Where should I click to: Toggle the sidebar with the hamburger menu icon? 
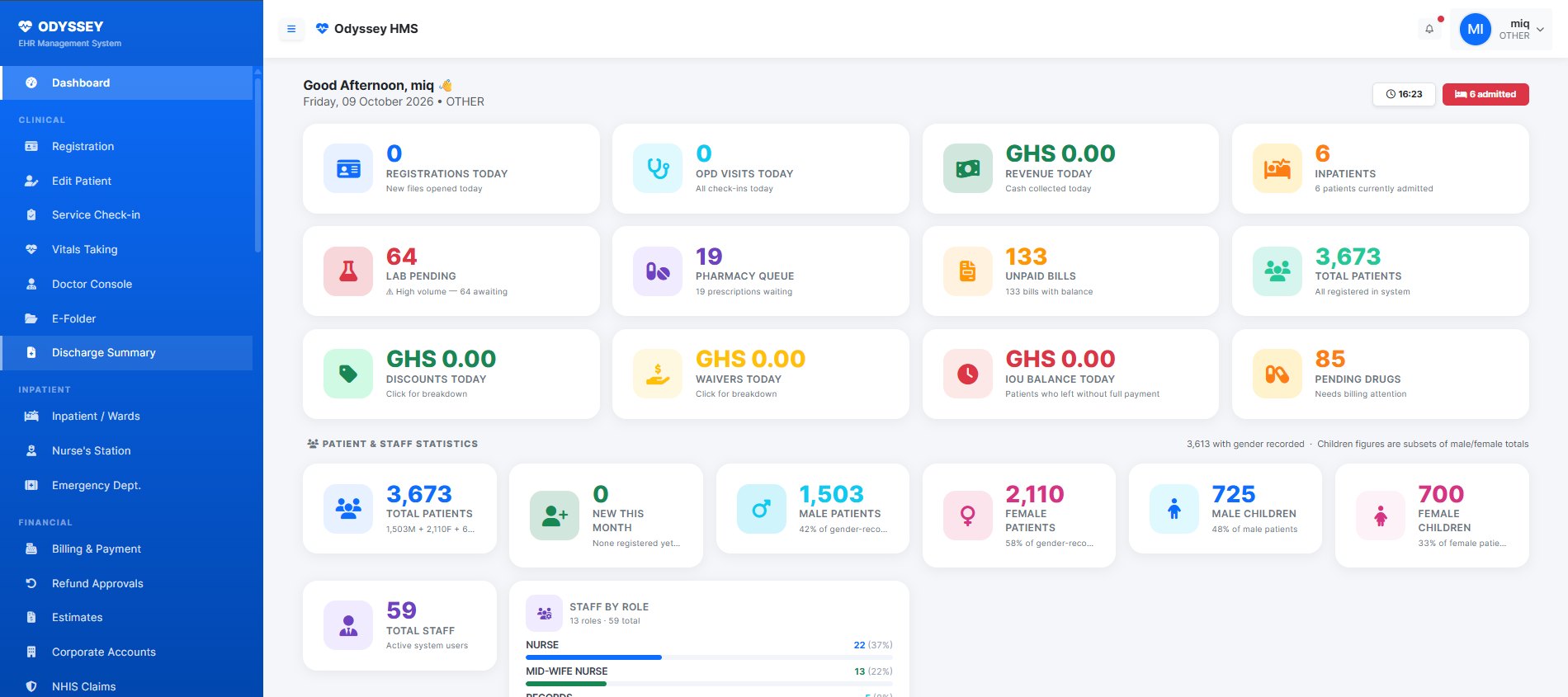290,29
